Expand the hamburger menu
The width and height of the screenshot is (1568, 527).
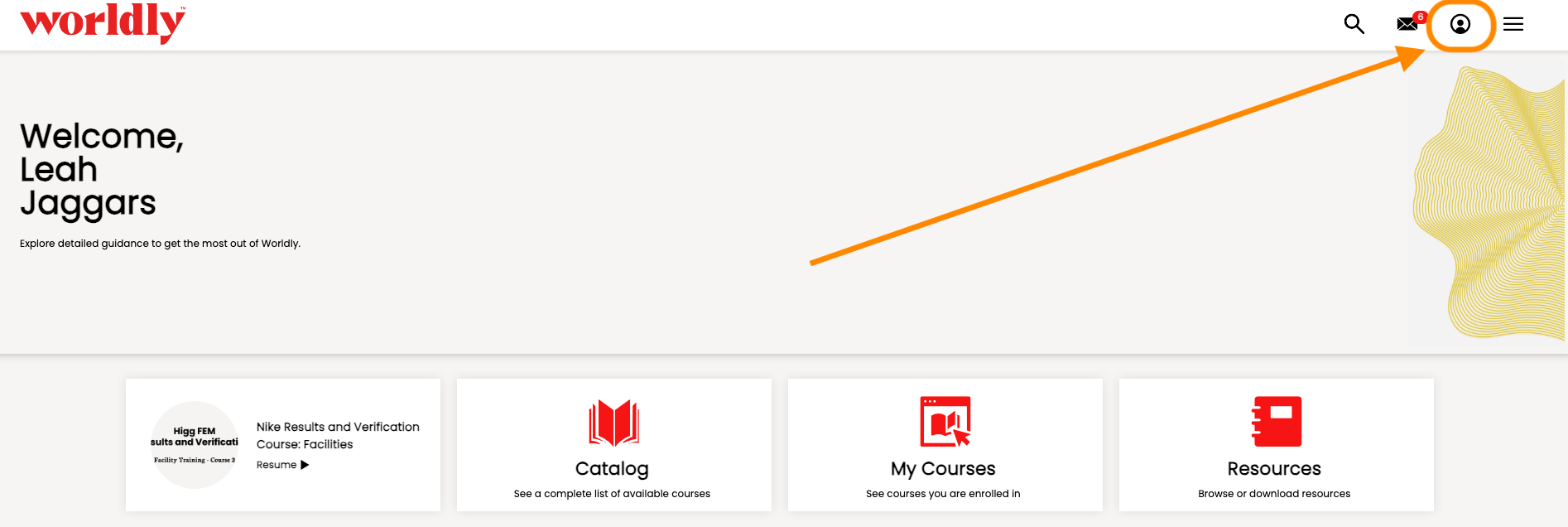click(x=1513, y=24)
